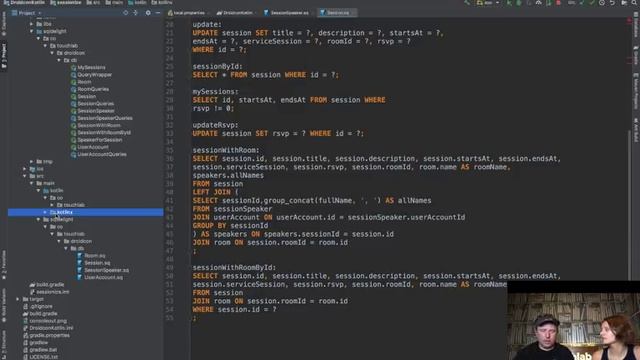
Task: Click the 'sessionWithRoomById:' label in code
Action: click(234, 268)
